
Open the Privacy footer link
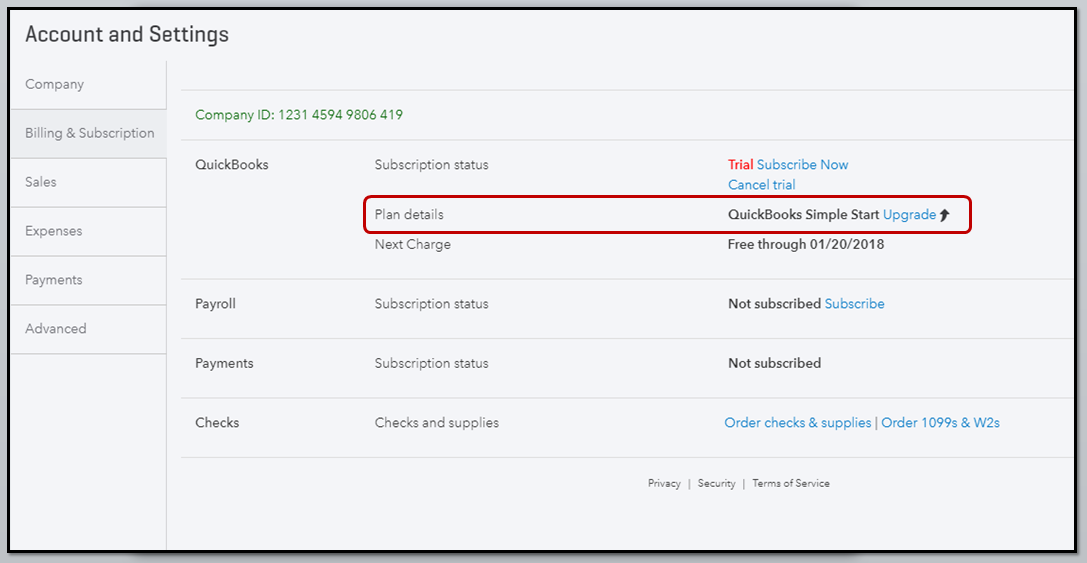click(664, 484)
